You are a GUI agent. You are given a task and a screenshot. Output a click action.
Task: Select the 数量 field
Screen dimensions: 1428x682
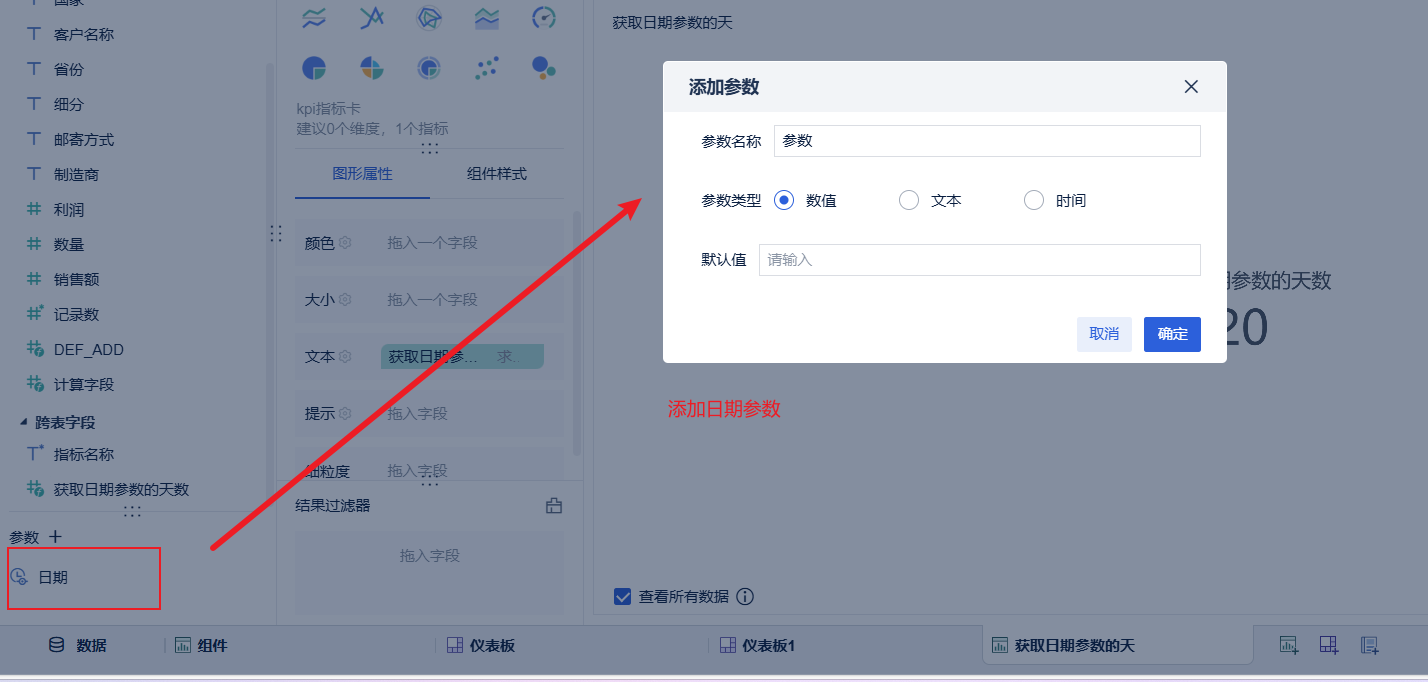[x=69, y=244]
